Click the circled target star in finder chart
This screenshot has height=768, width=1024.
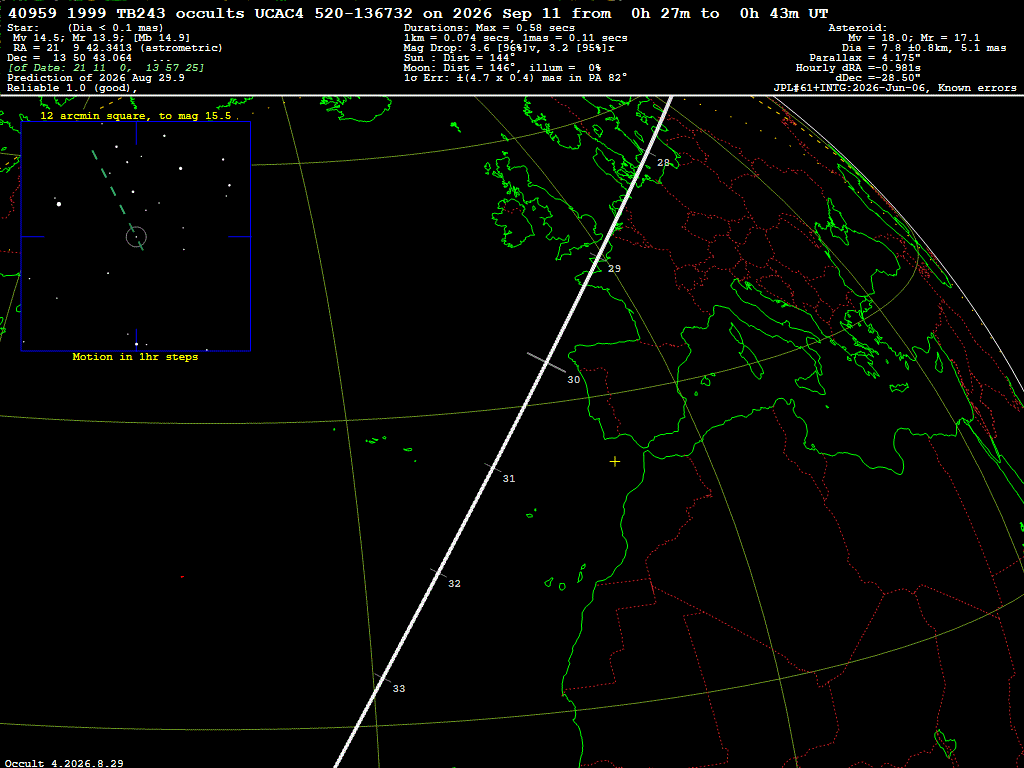136,237
